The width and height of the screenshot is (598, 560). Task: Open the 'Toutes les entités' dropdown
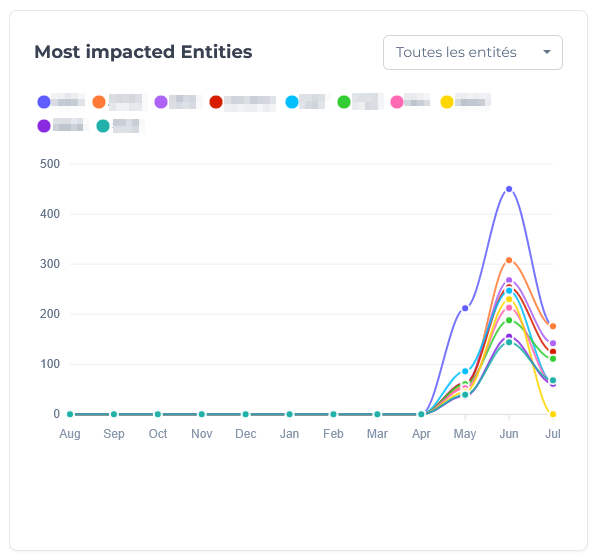coord(473,52)
